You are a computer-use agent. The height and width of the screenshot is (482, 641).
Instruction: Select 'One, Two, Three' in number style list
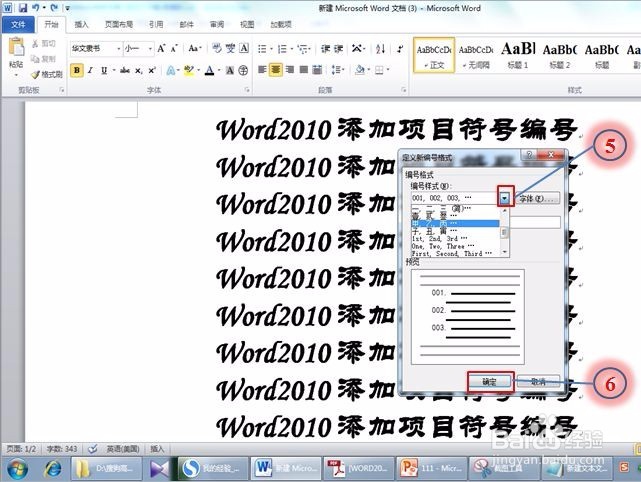pyautogui.click(x=455, y=246)
